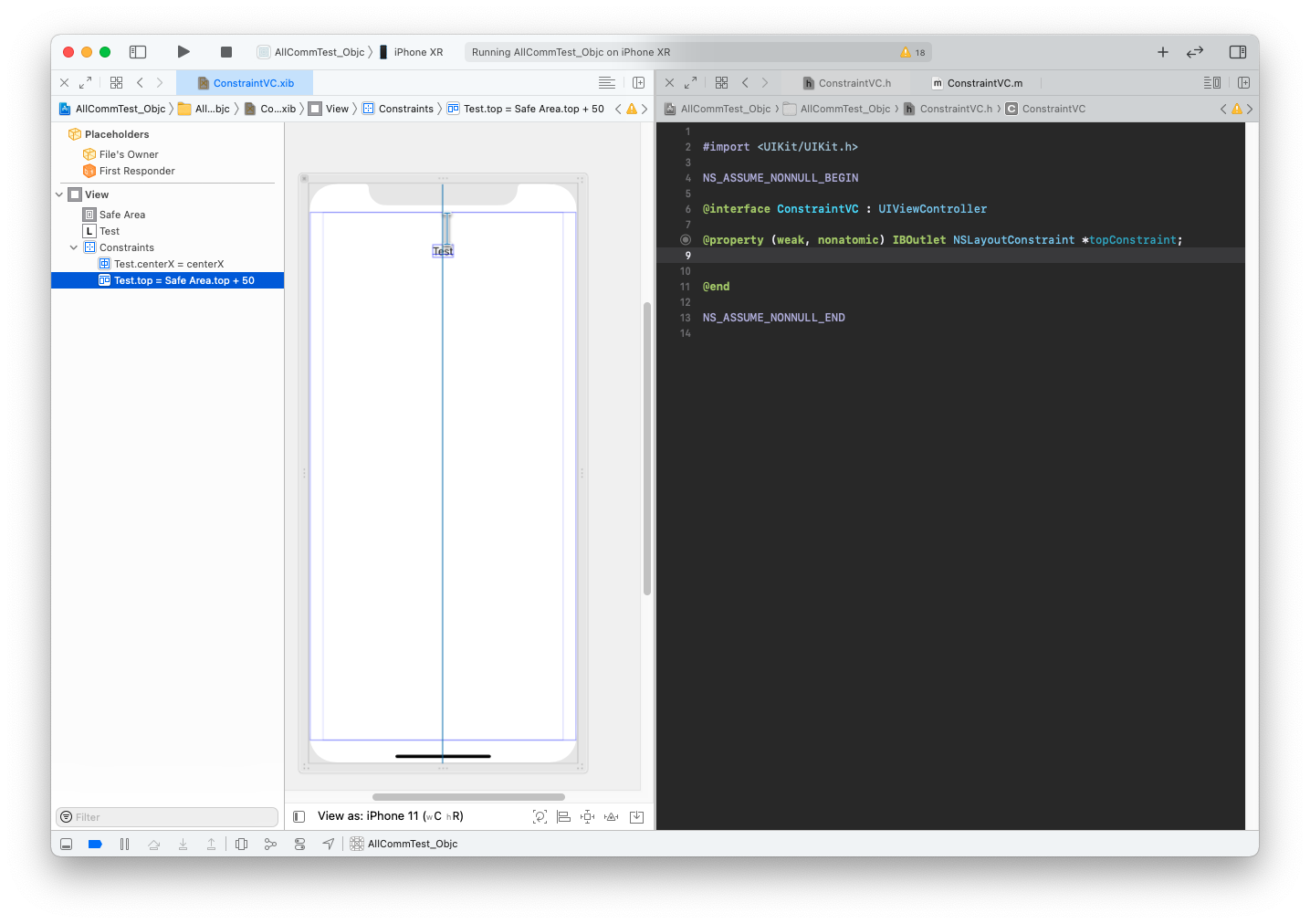Open the Align constraints menu

coord(563,816)
